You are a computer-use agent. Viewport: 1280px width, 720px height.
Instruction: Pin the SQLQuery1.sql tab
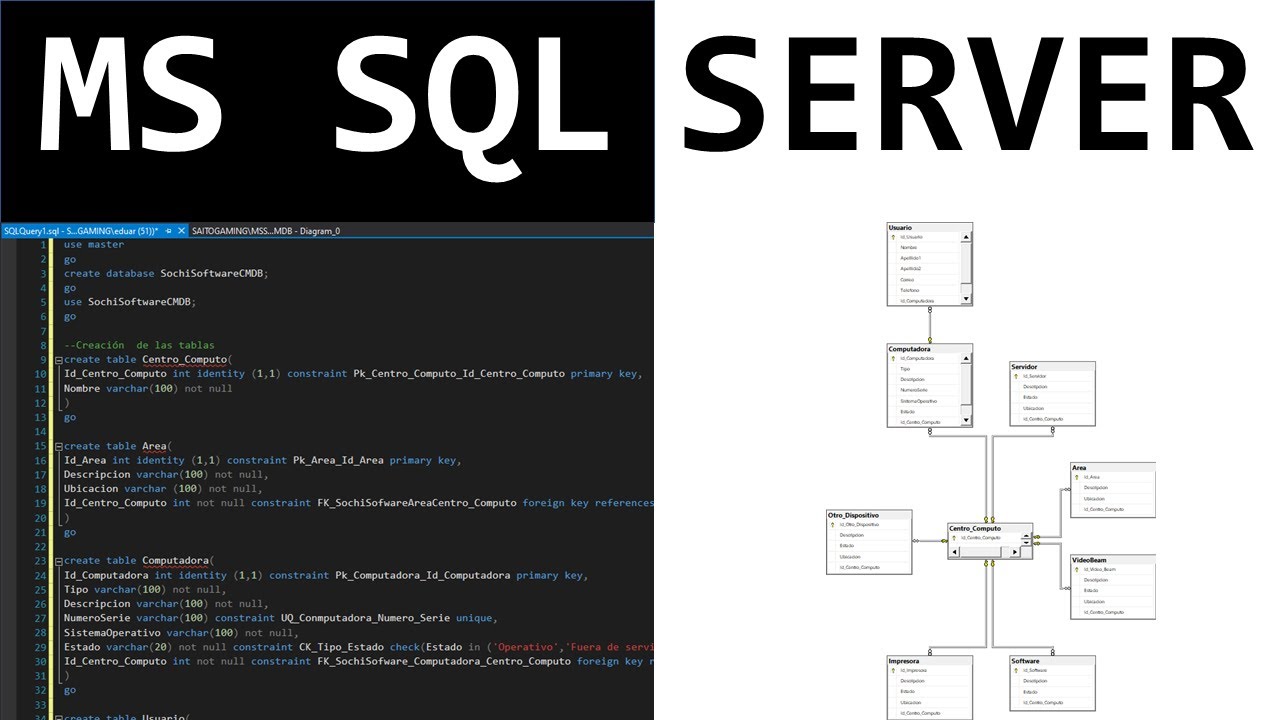[169, 230]
